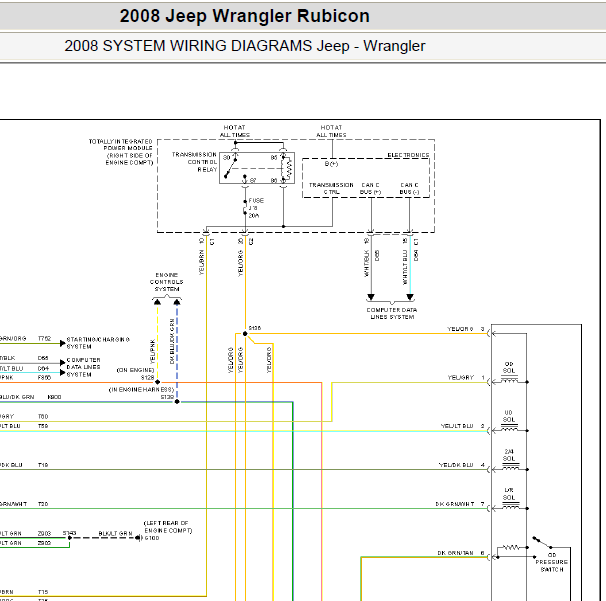Click the "S135" splice label

(255, 328)
